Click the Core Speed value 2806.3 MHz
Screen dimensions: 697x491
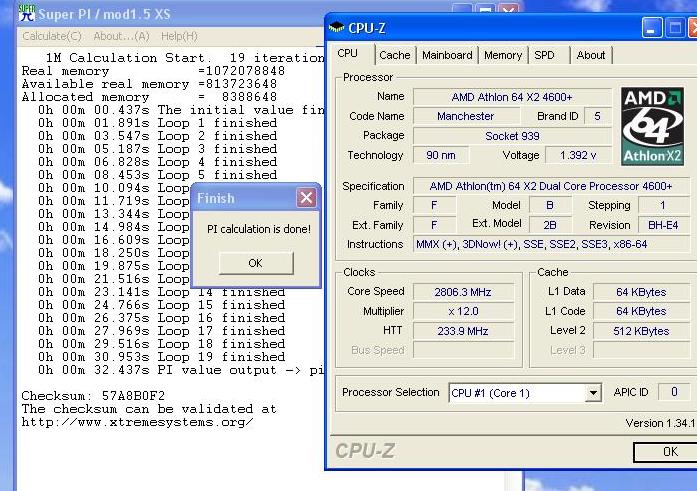point(463,292)
